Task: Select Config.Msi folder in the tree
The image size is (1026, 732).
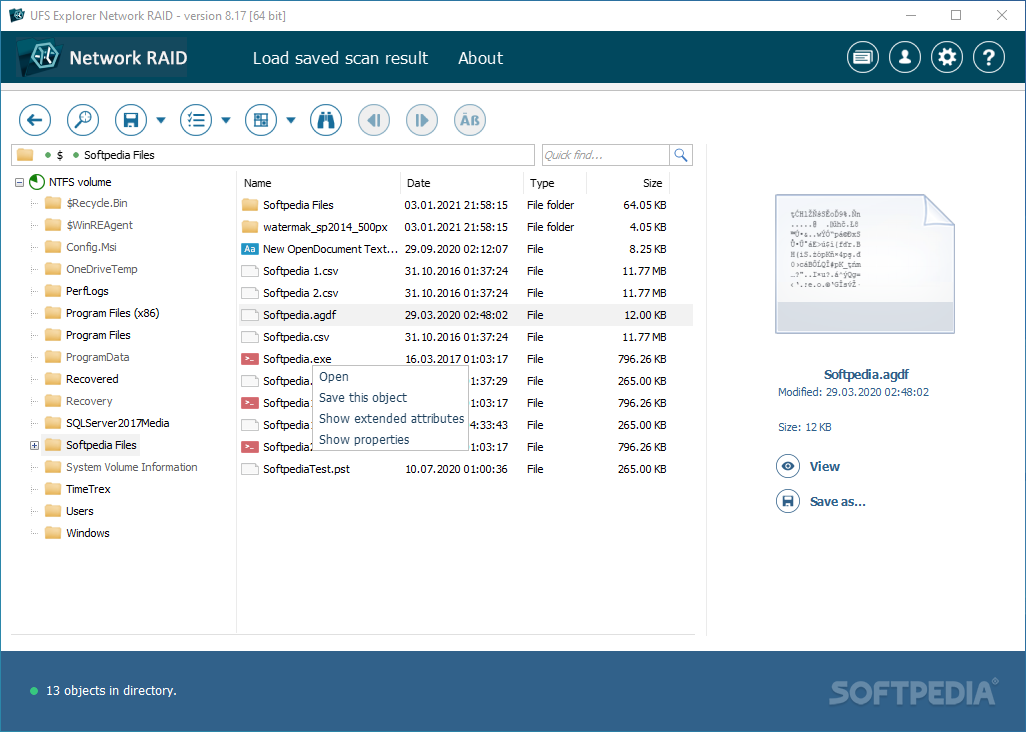Action: pos(91,247)
